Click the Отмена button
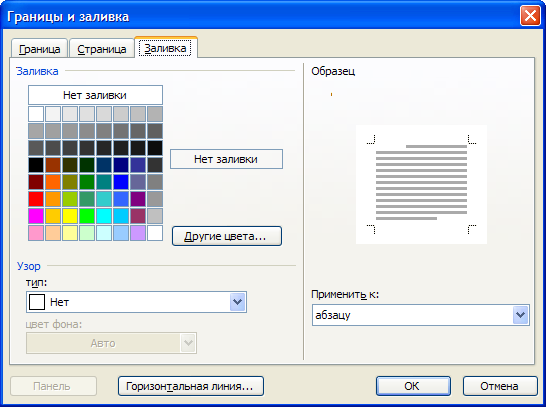 click(x=500, y=386)
